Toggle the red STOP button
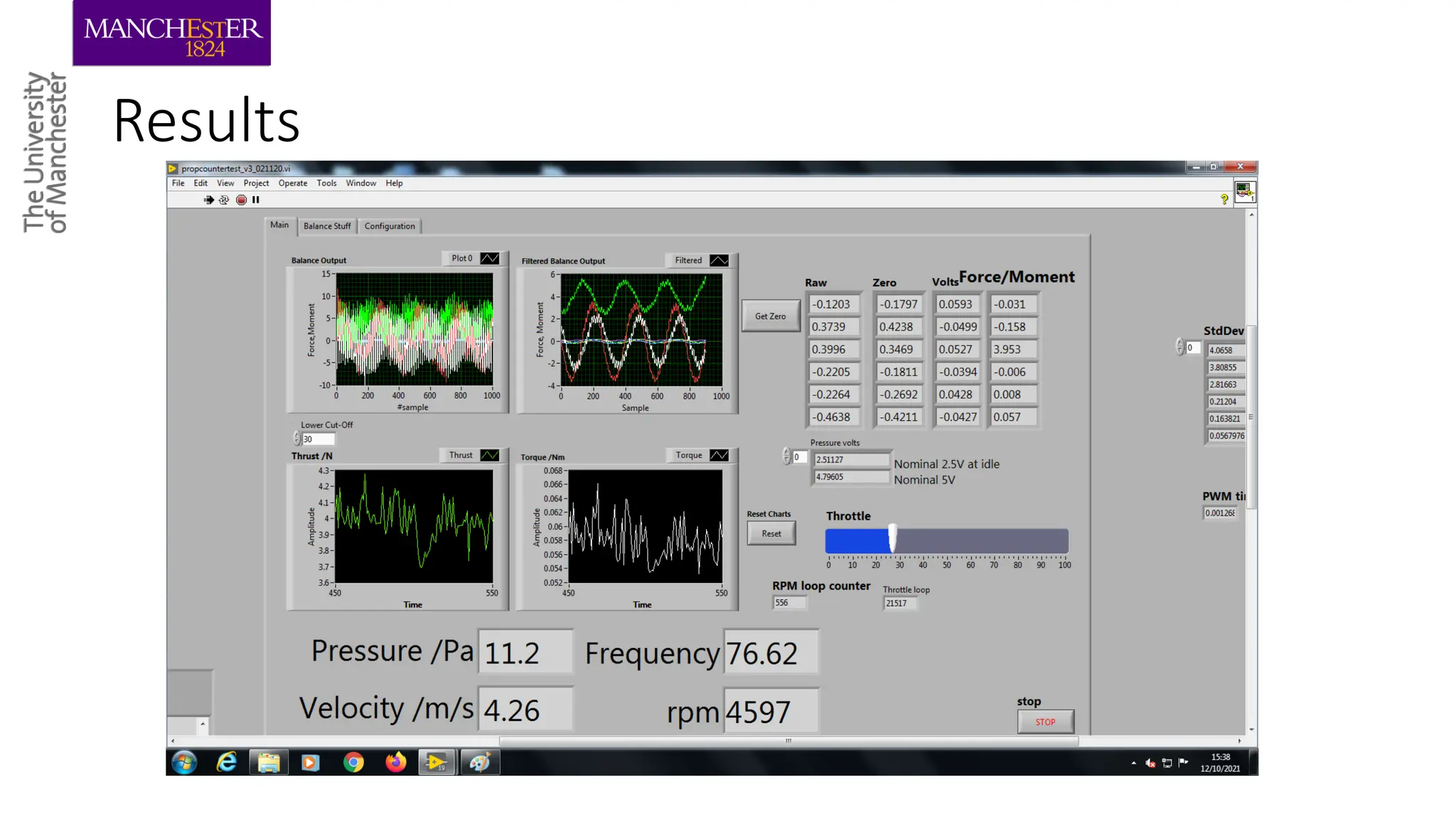The width and height of the screenshot is (1456, 819). click(x=1045, y=722)
